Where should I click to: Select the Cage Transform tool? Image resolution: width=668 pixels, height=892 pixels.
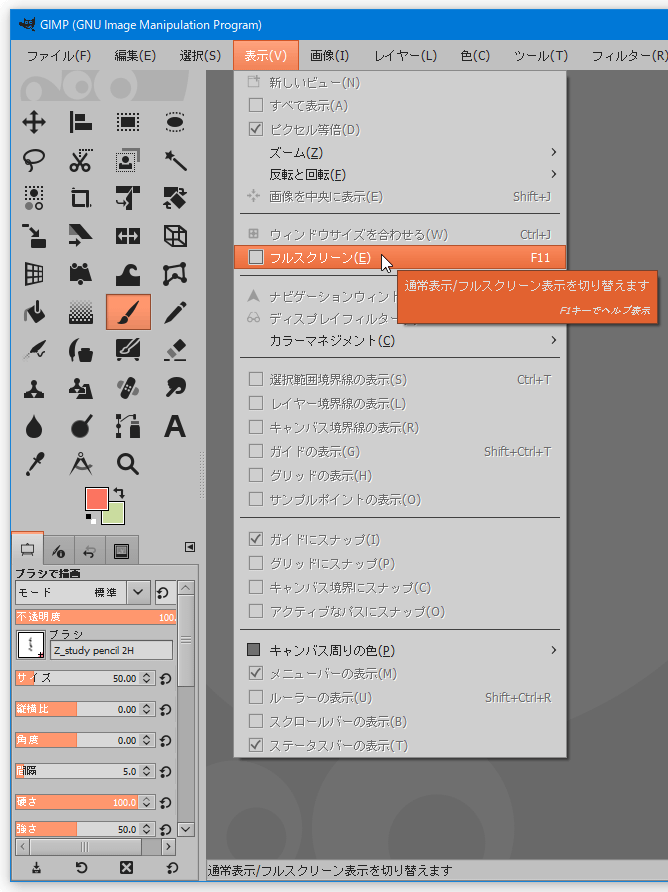point(175,274)
